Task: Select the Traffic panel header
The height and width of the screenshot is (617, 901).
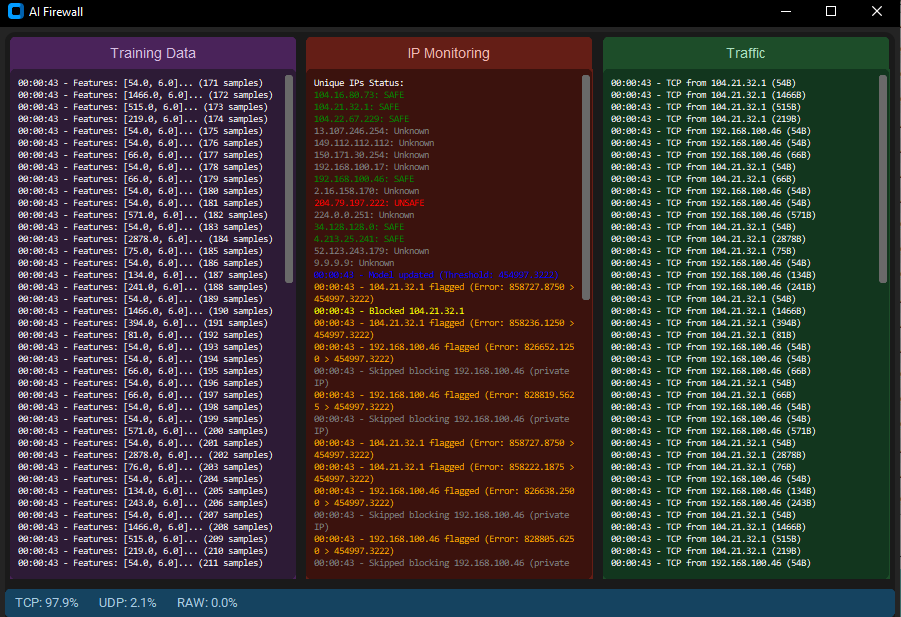Action: (745, 53)
